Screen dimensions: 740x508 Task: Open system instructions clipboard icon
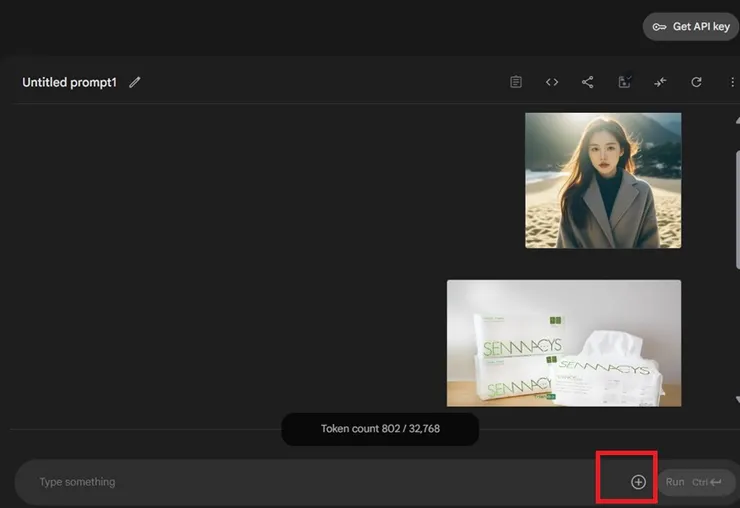coord(516,82)
